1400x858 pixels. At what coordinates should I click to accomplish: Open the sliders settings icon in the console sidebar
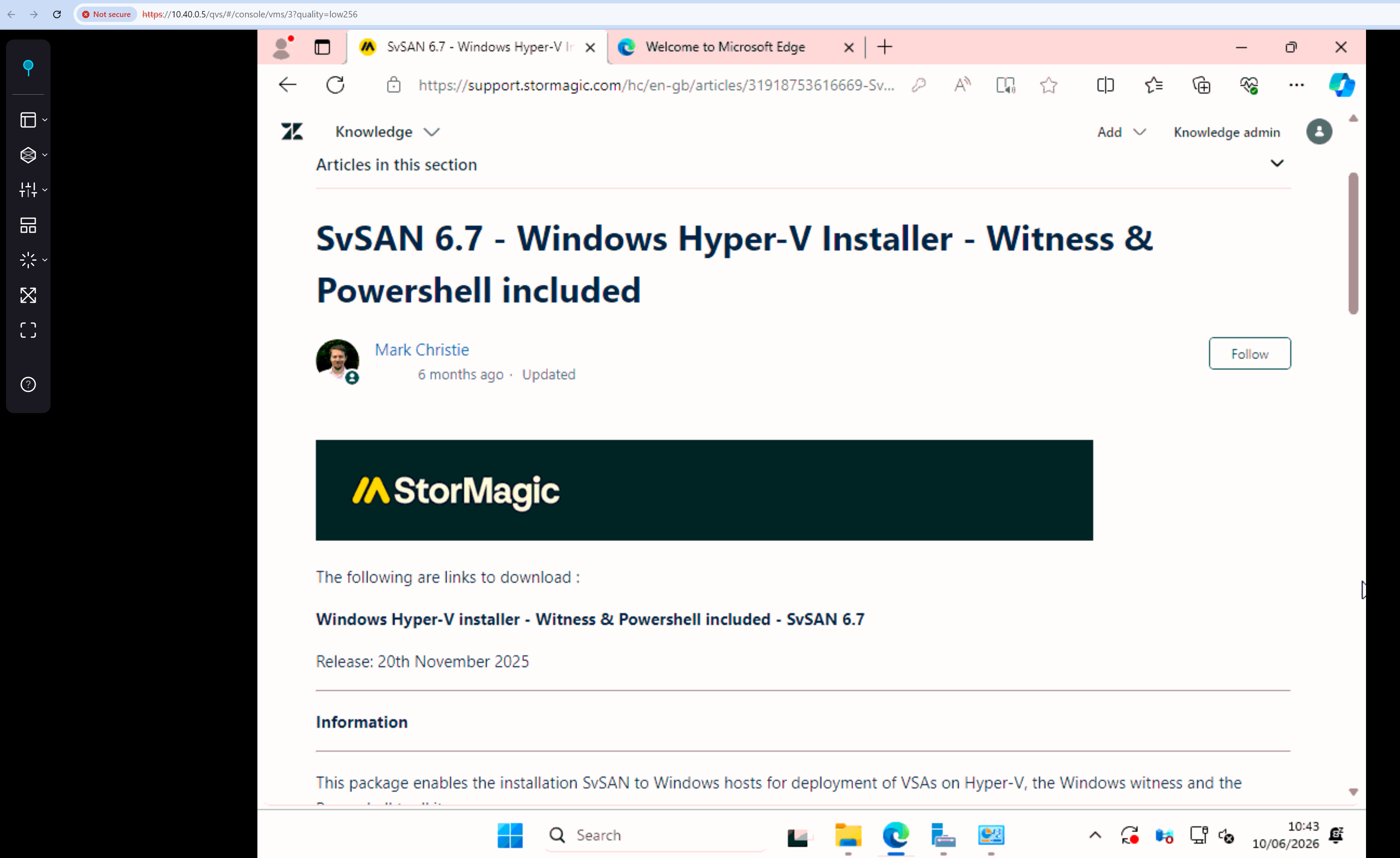28,190
